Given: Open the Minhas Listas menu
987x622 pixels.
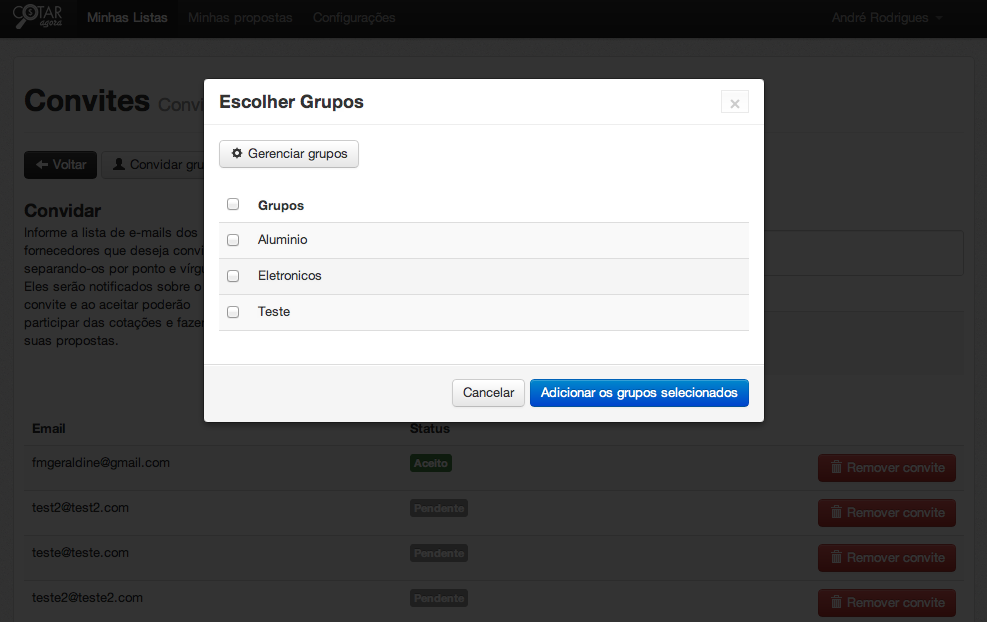Looking at the screenshot, I should click(127, 18).
